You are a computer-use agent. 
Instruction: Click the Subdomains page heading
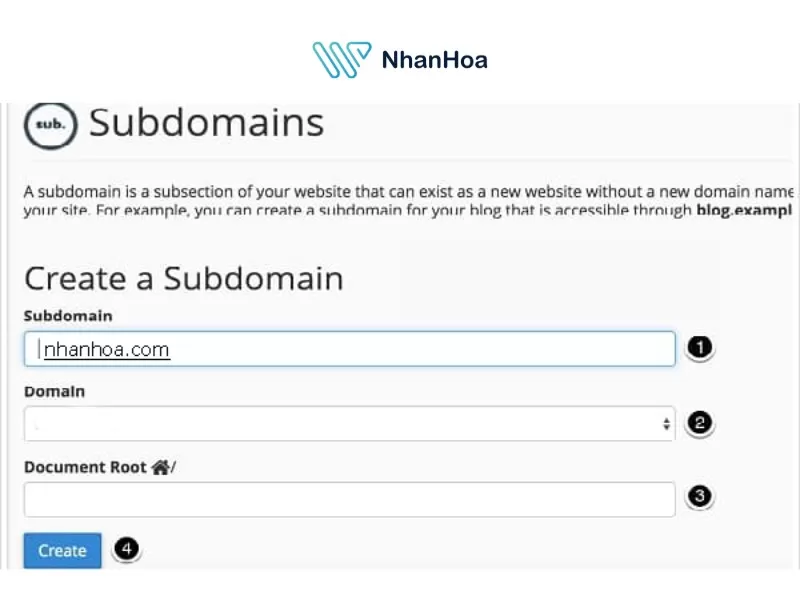205,122
